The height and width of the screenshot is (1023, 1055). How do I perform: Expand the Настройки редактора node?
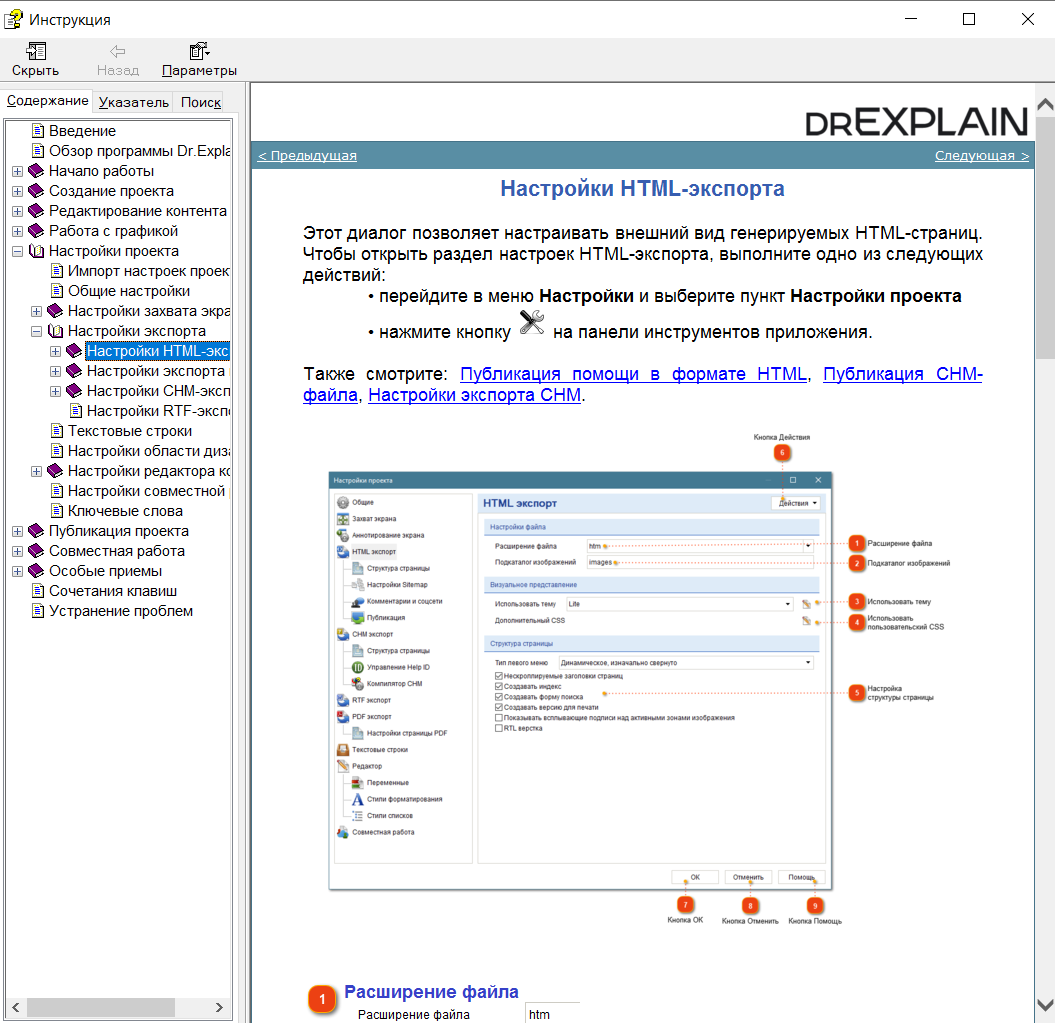36,472
